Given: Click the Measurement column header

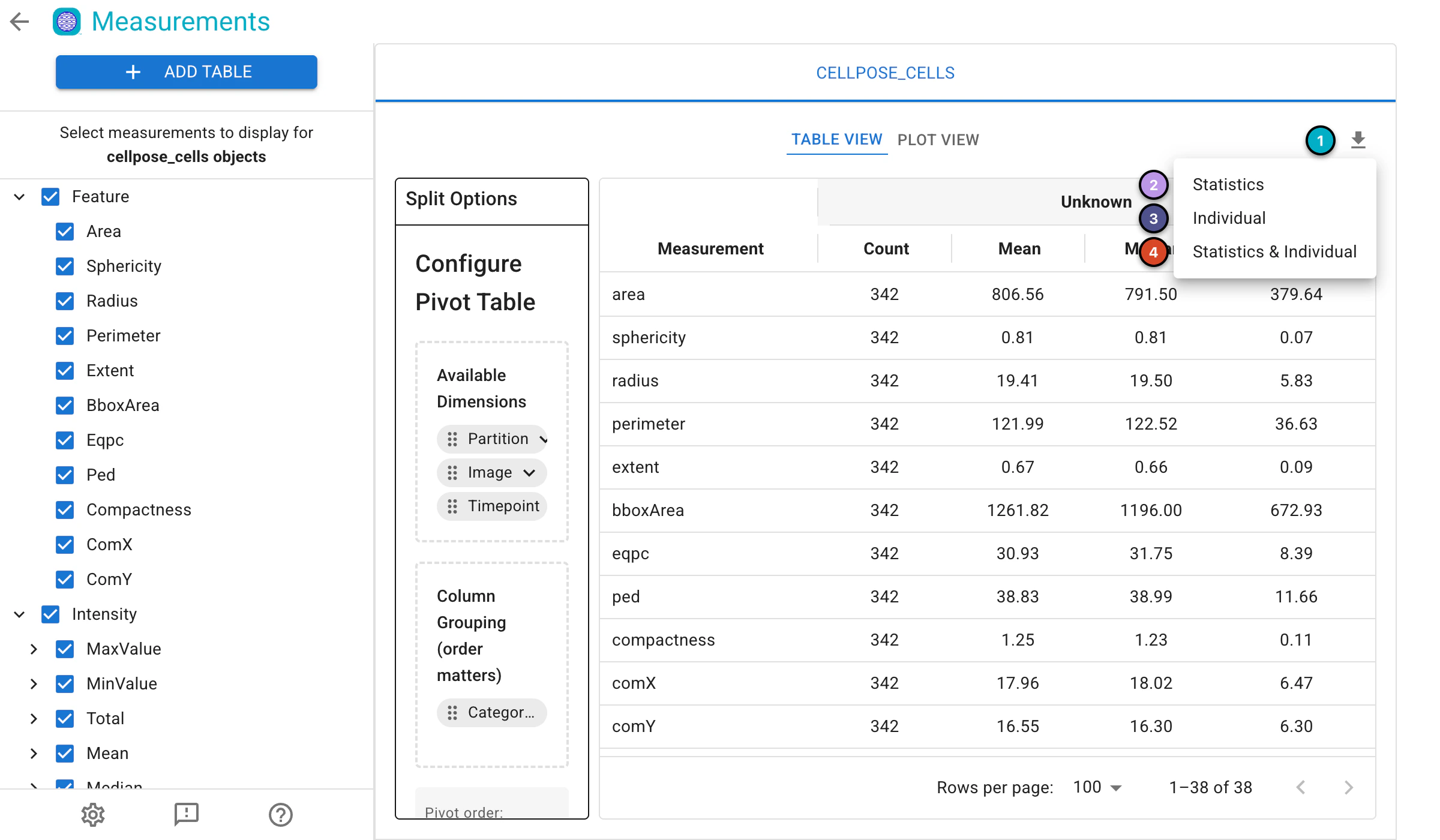Looking at the screenshot, I should [710, 248].
